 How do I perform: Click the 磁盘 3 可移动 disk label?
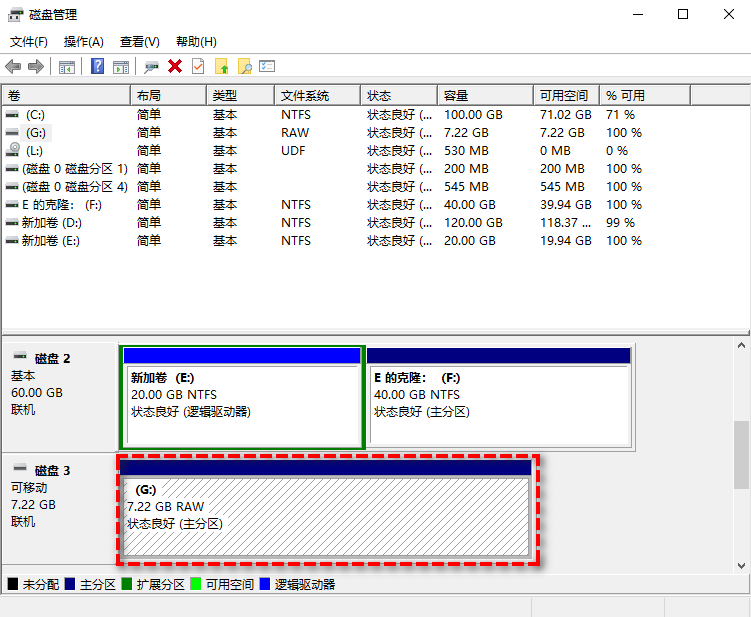[60, 509]
